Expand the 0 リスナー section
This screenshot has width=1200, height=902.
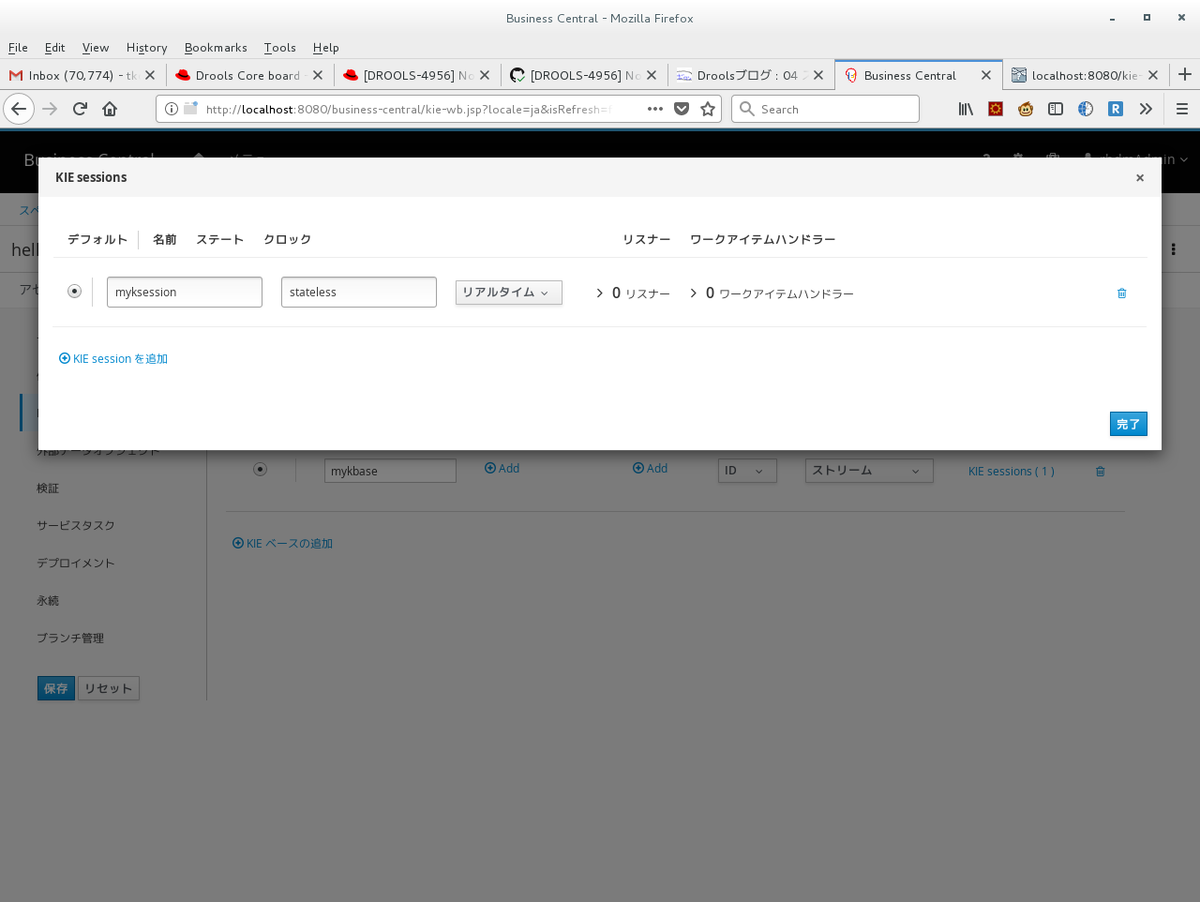[632, 293]
